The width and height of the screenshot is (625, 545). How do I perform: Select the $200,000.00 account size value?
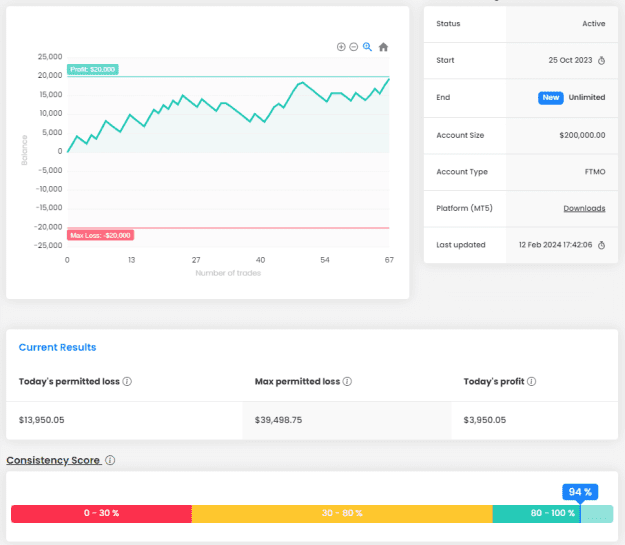coord(582,135)
